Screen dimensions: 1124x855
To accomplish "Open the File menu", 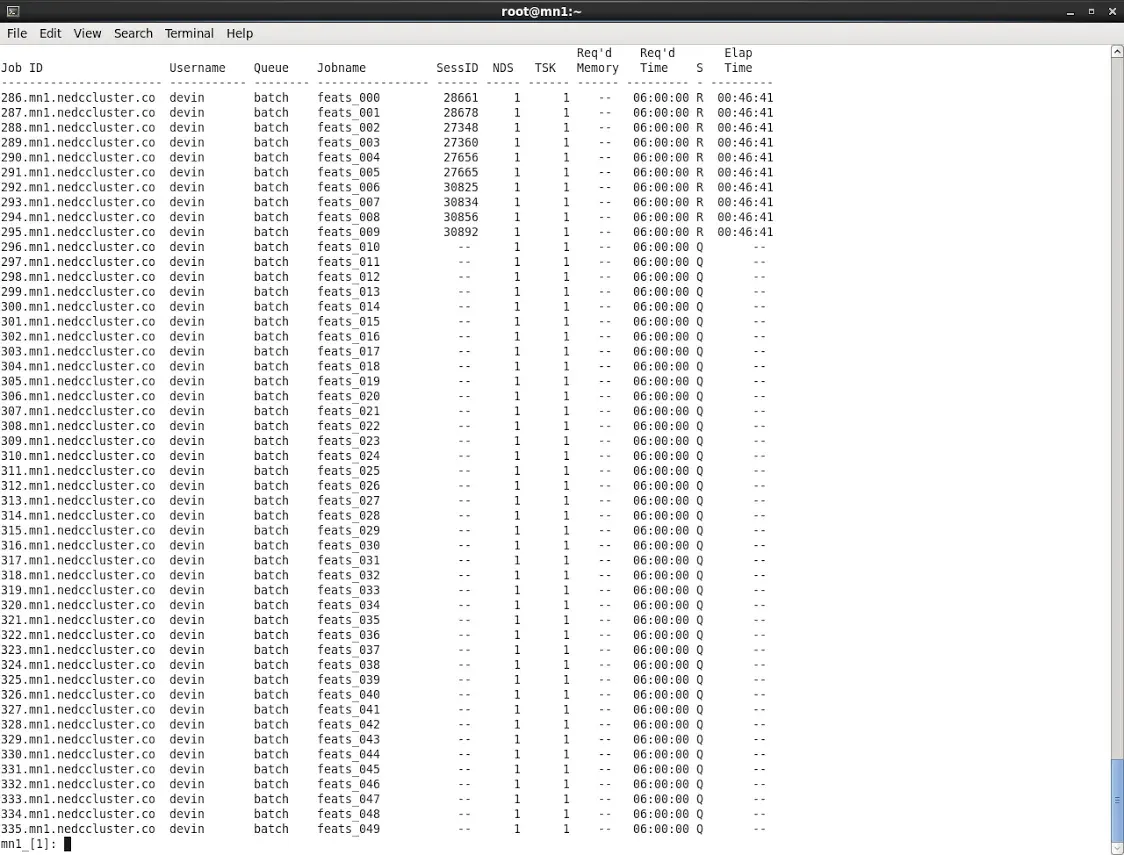I will [17, 33].
